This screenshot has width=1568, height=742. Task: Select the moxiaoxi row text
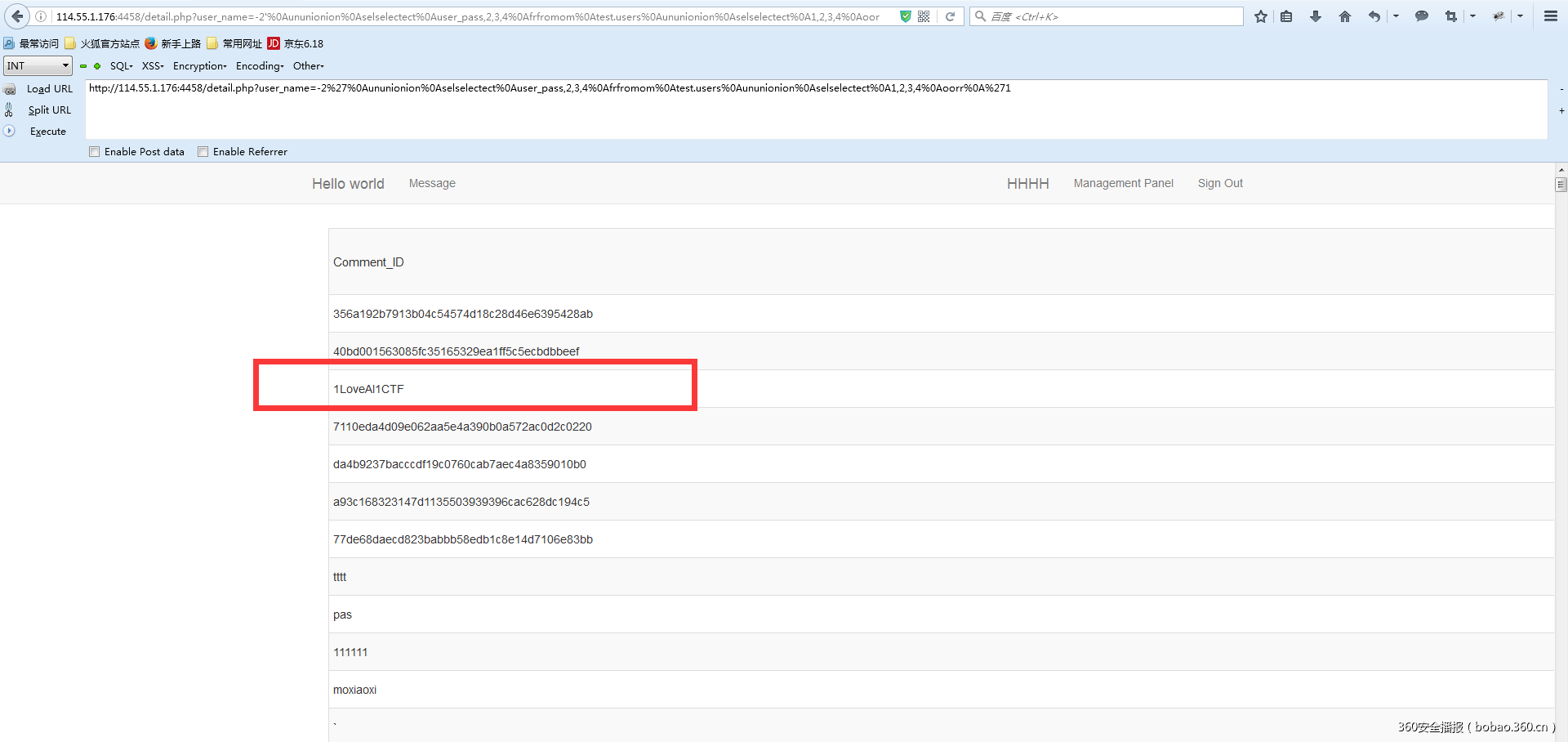click(x=354, y=690)
